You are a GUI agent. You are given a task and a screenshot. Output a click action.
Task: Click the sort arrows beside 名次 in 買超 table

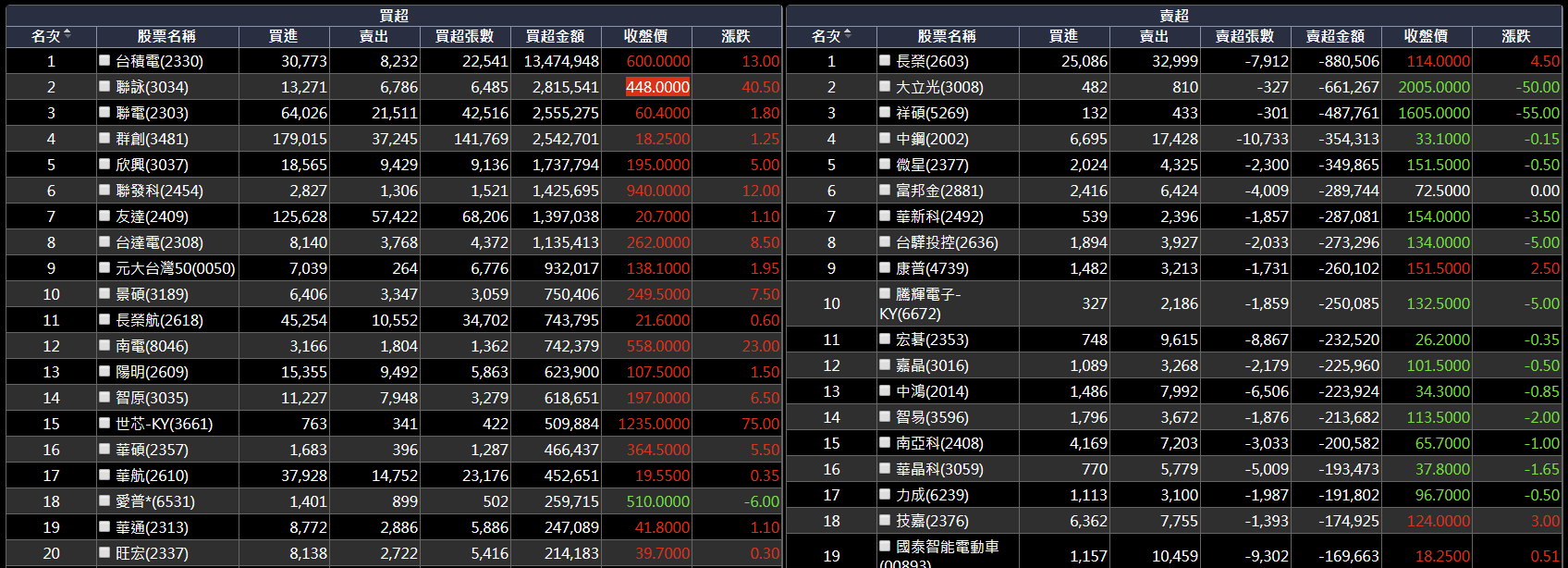coord(67,35)
